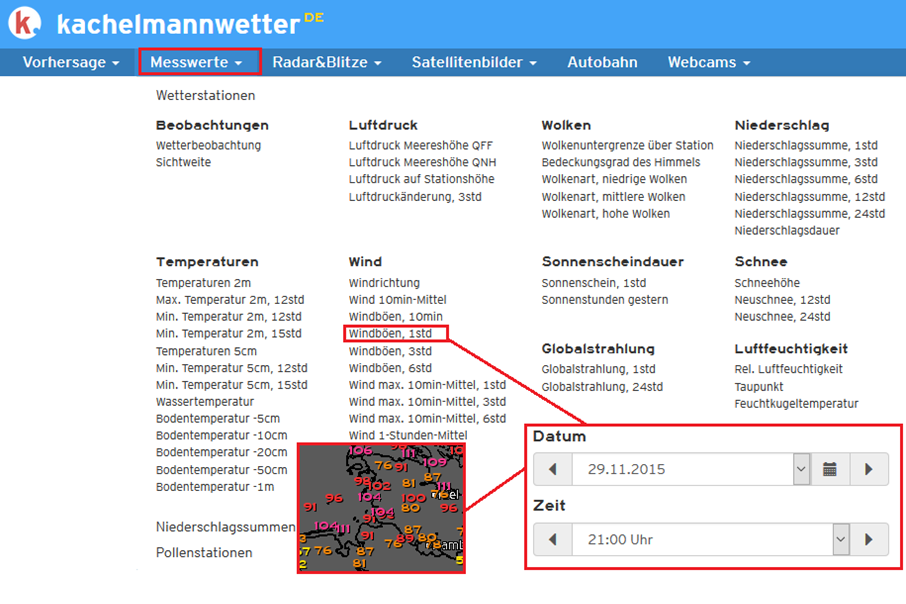Expand the Datum dropdown 29.11.2015
Screen dimensions: 906x604
(x=801, y=469)
